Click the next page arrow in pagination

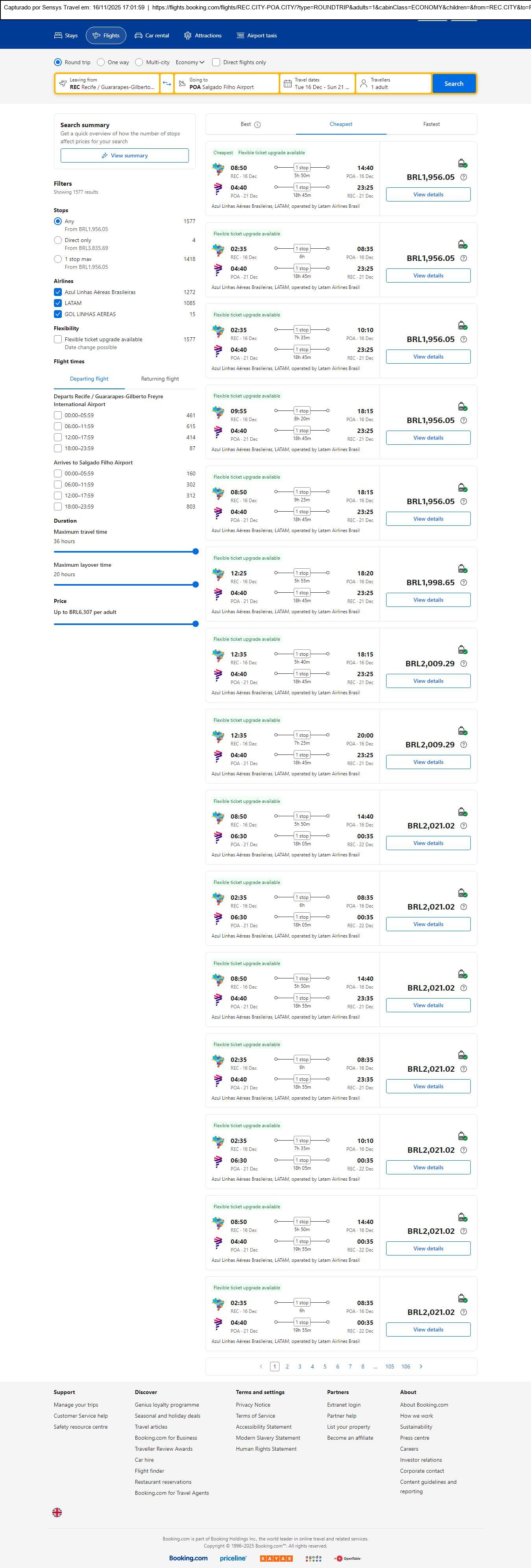tap(421, 1366)
